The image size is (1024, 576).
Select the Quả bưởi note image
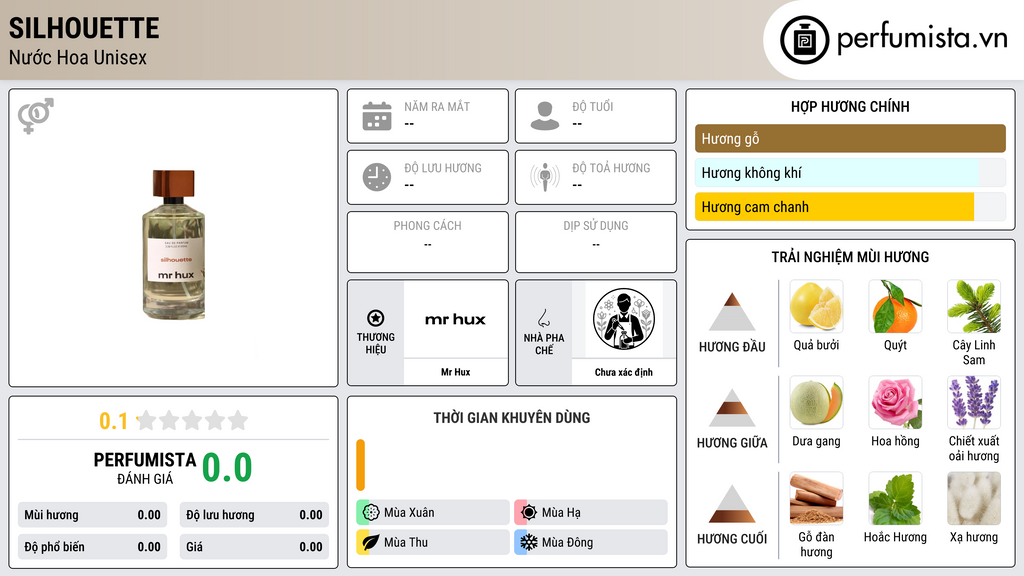[816, 306]
